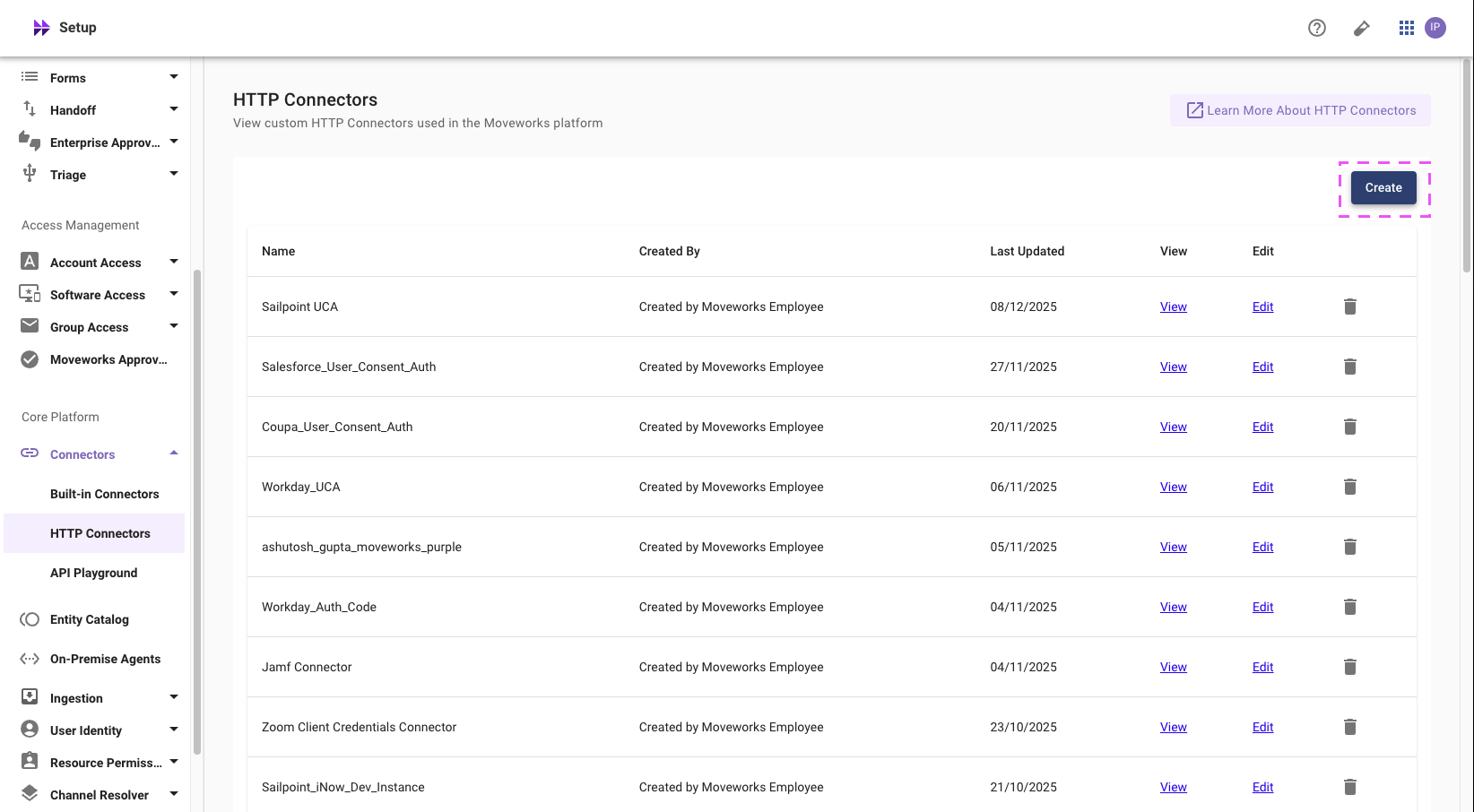The width and height of the screenshot is (1474, 812).
Task: Expand the Handoff menu arrow
Action: [x=174, y=109]
